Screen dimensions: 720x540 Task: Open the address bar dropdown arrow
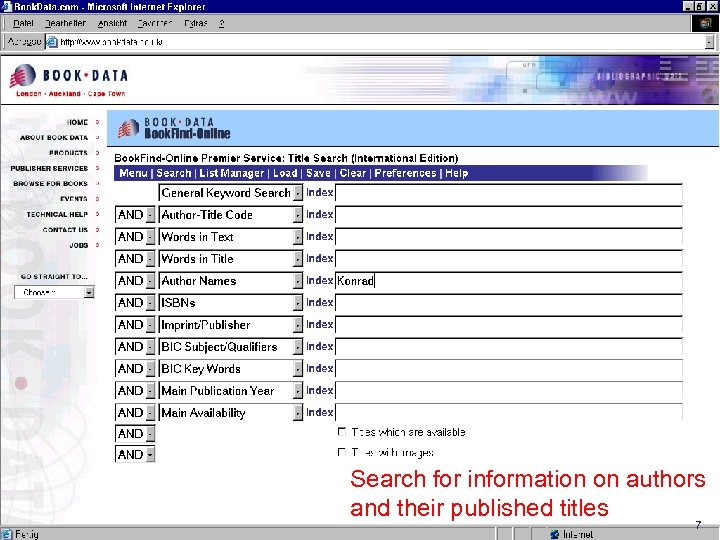(709, 42)
